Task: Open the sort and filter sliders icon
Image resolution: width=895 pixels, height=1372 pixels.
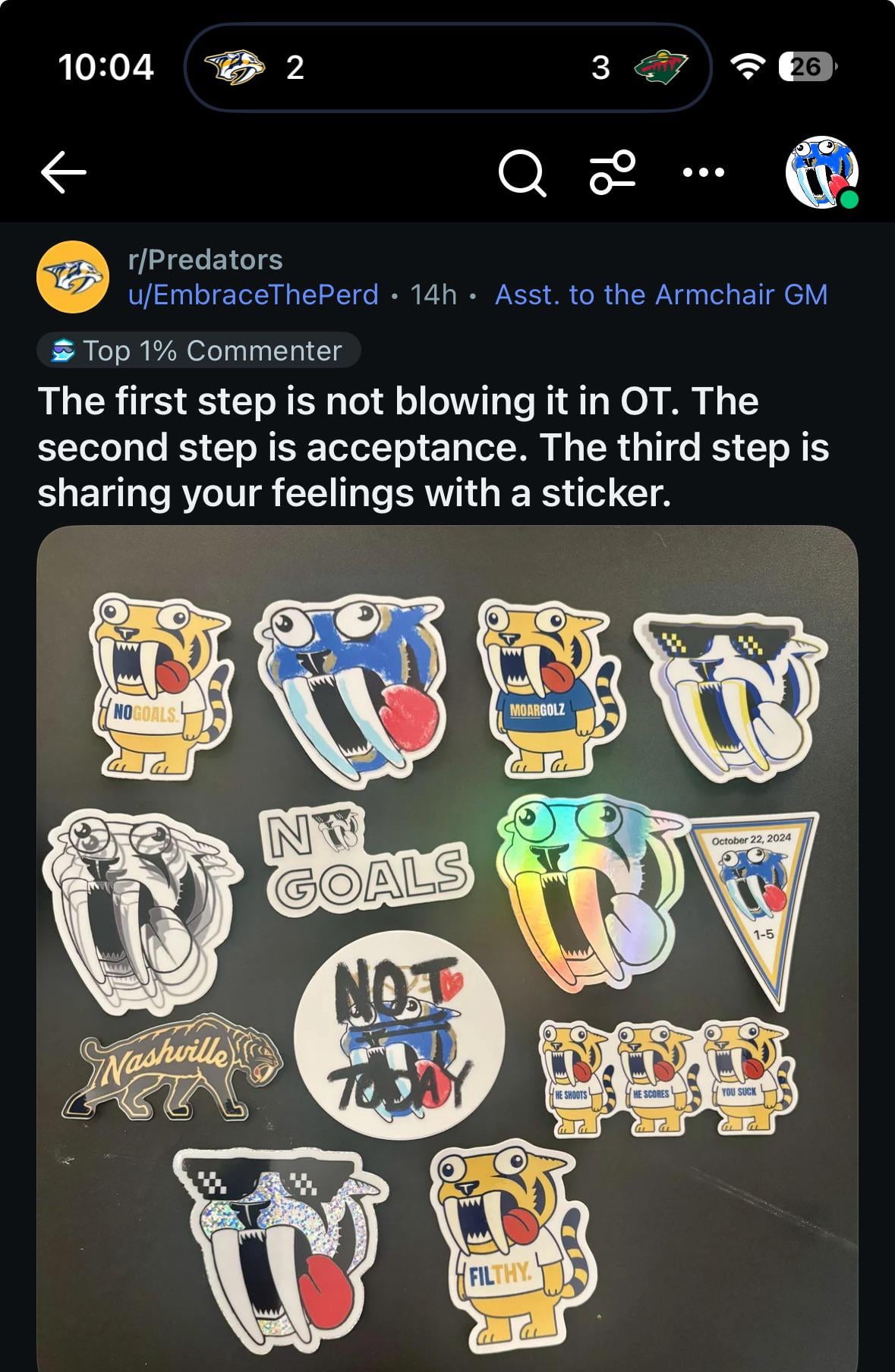Action: click(613, 173)
